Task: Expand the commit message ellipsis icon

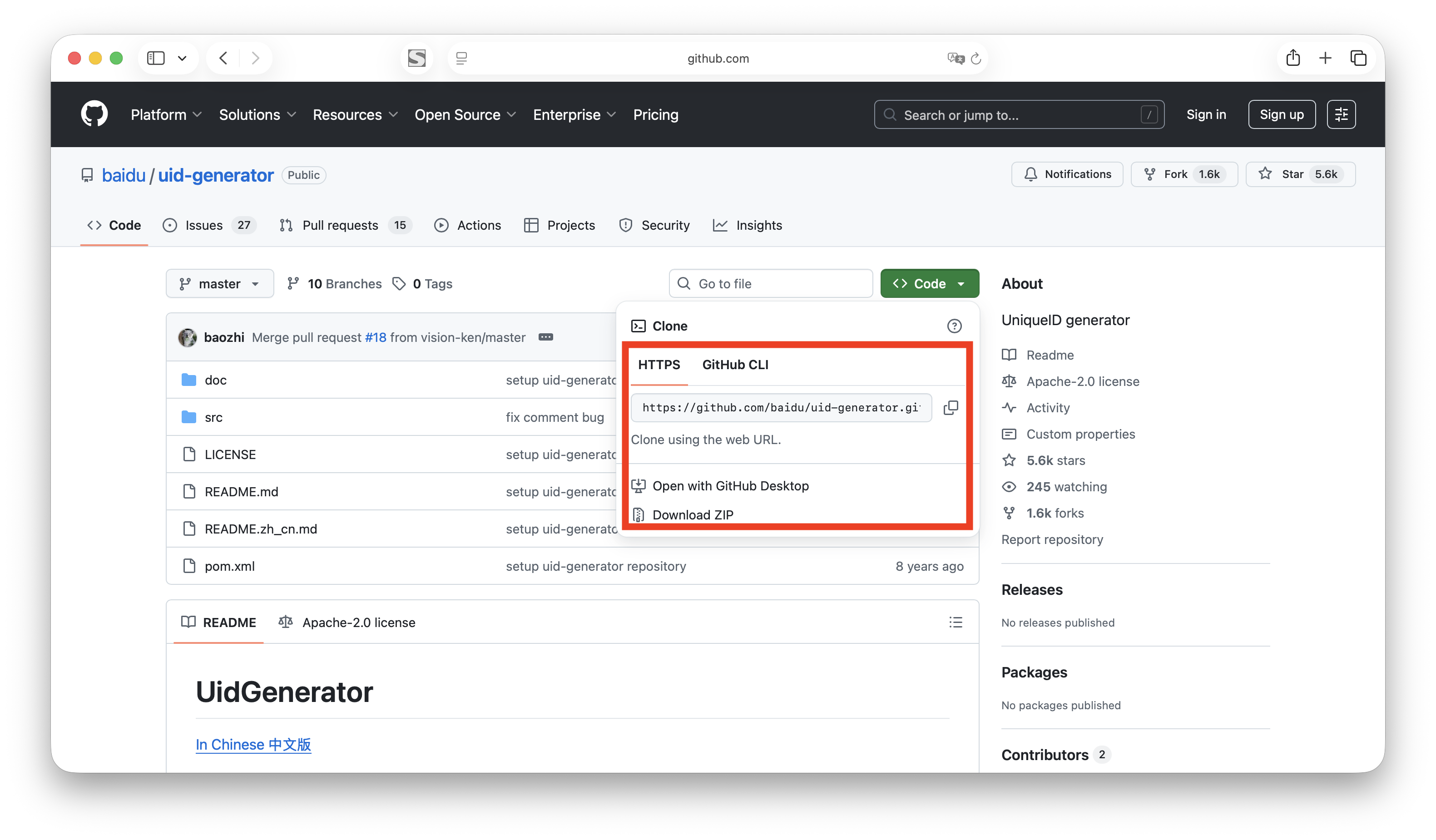Action: click(545, 337)
